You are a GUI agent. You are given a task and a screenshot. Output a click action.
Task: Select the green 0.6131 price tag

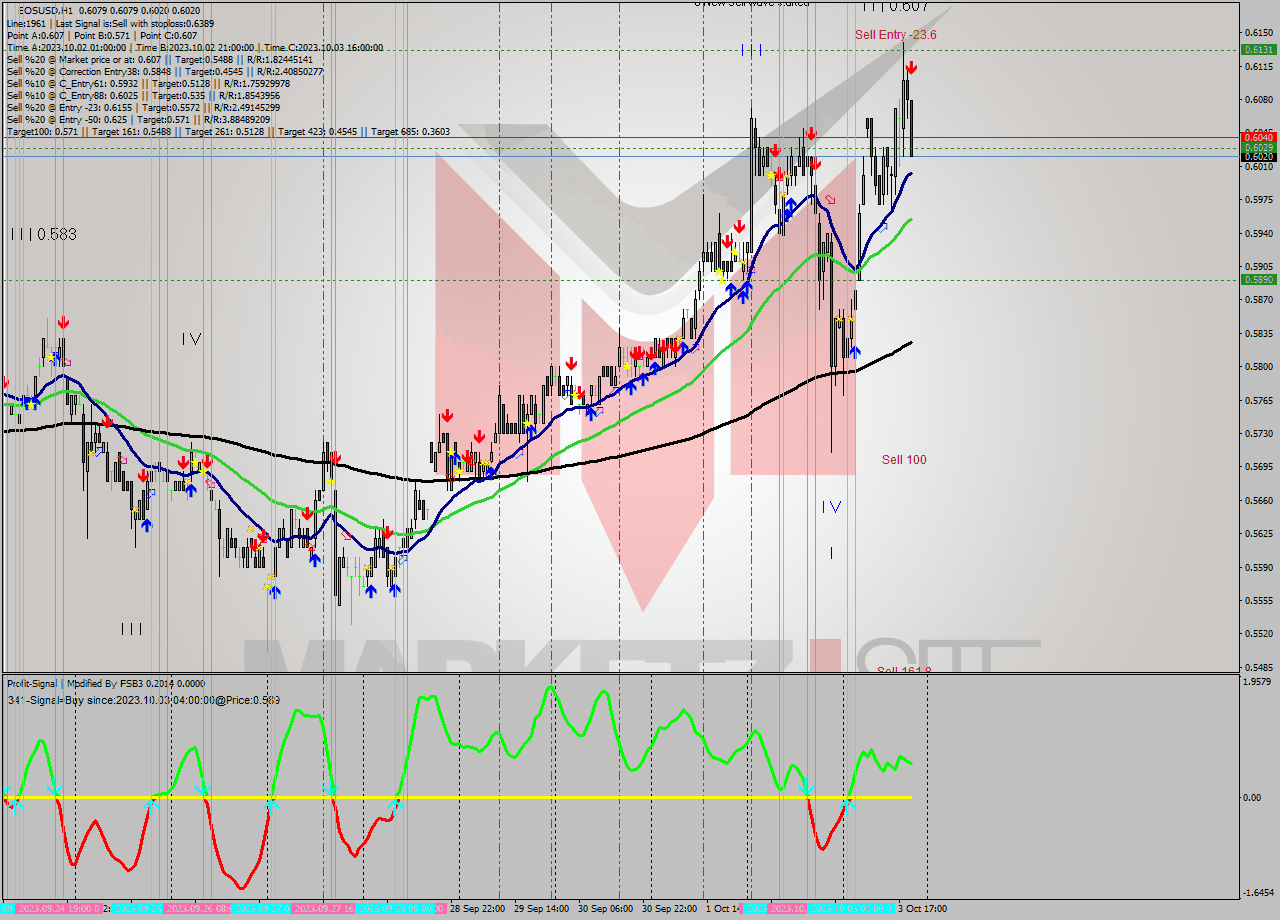click(x=1258, y=49)
